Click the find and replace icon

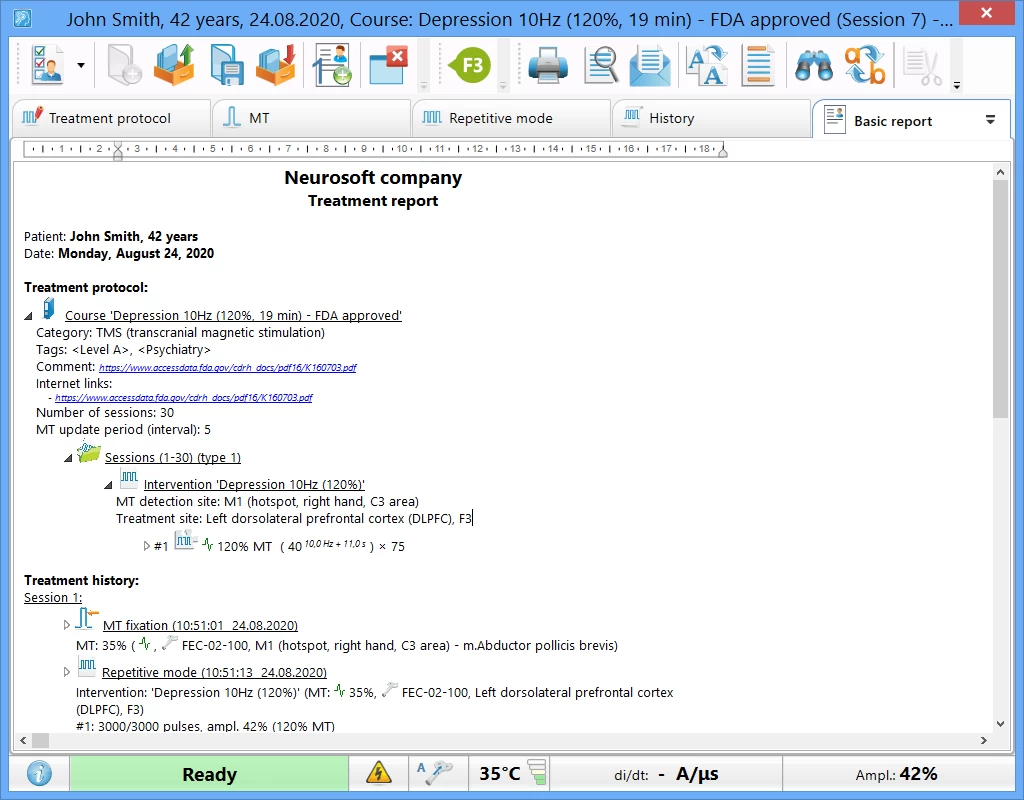point(865,66)
